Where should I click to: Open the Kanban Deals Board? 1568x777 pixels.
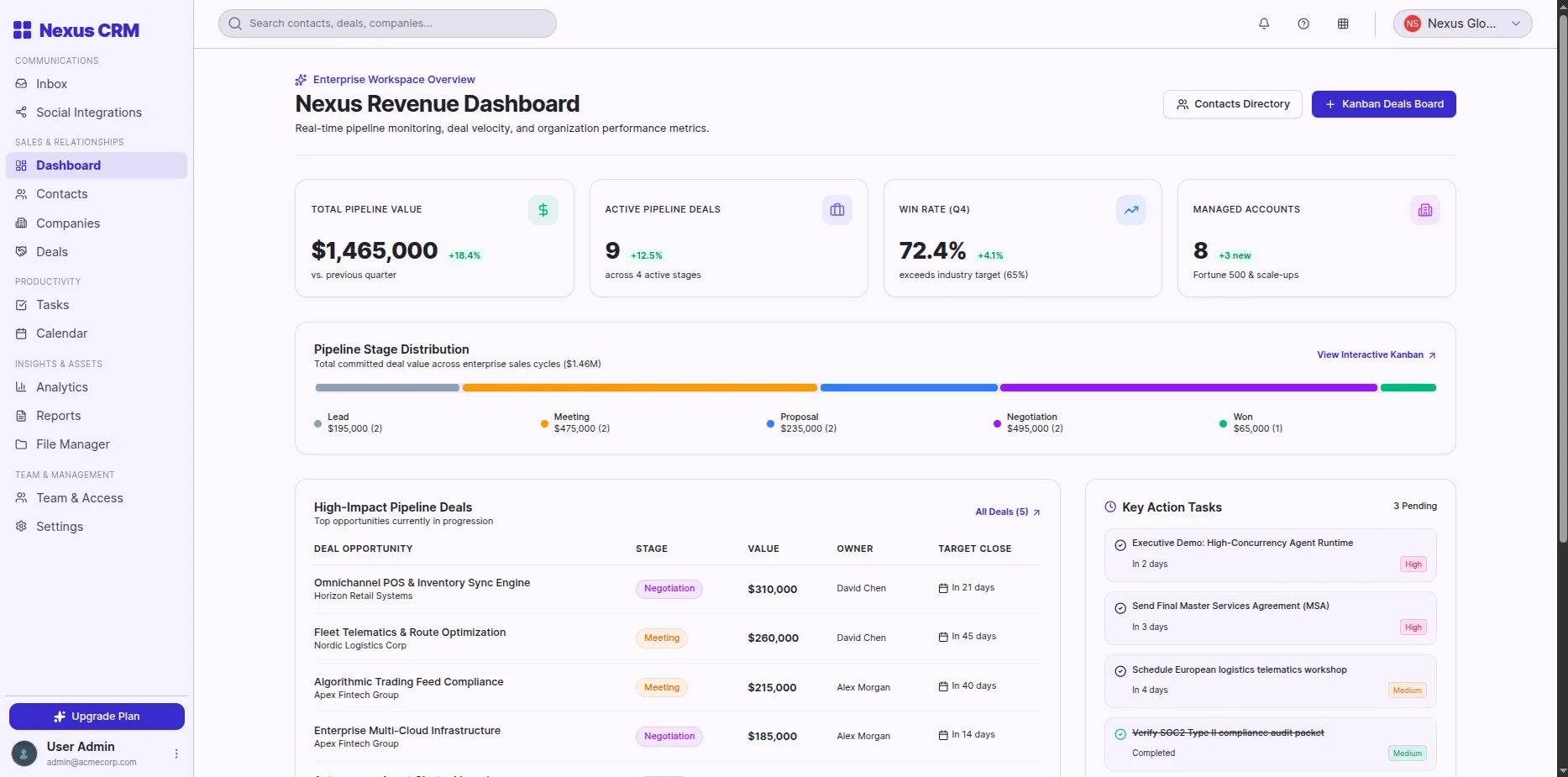(x=1383, y=104)
